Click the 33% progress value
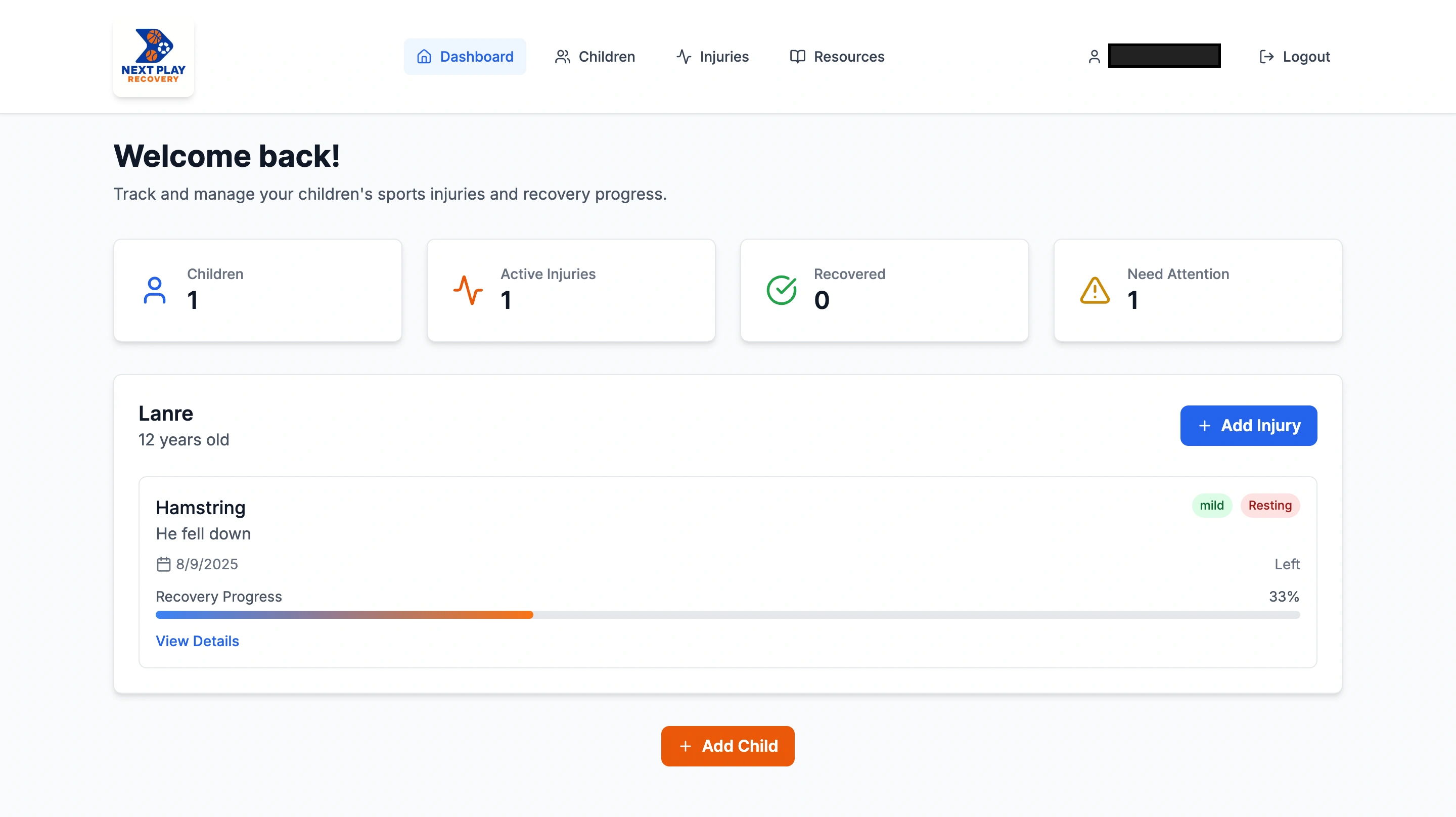The height and width of the screenshot is (817, 1456). click(x=1284, y=596)
